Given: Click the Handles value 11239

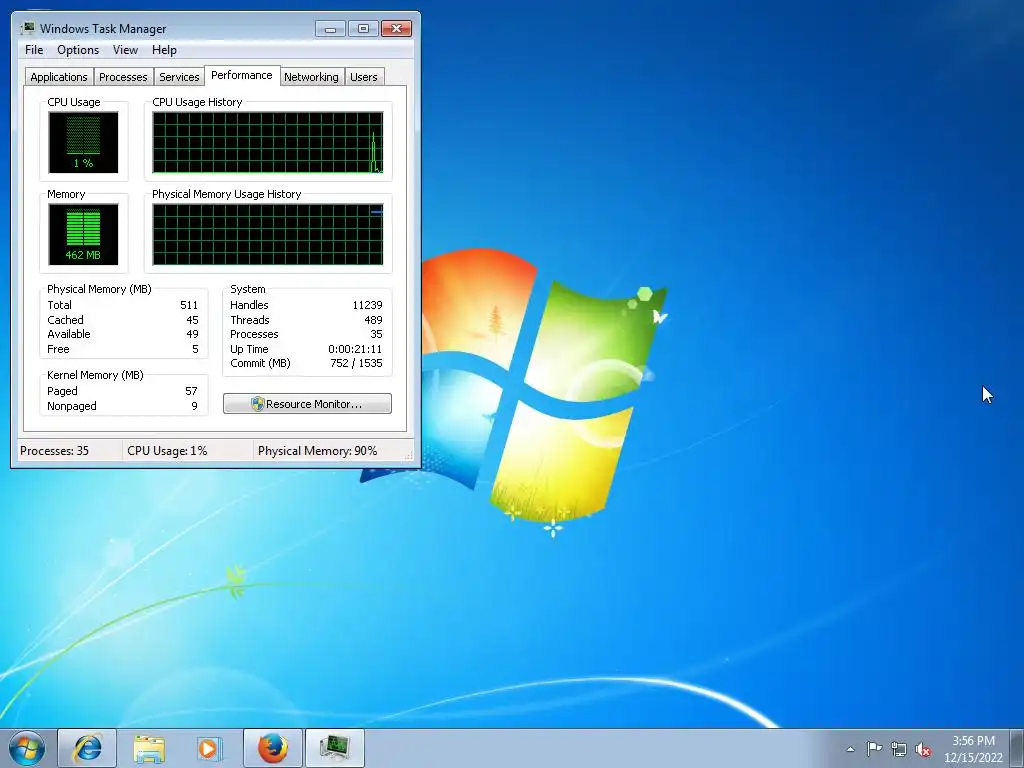Looking at the screenshot, I should point(367,305).
